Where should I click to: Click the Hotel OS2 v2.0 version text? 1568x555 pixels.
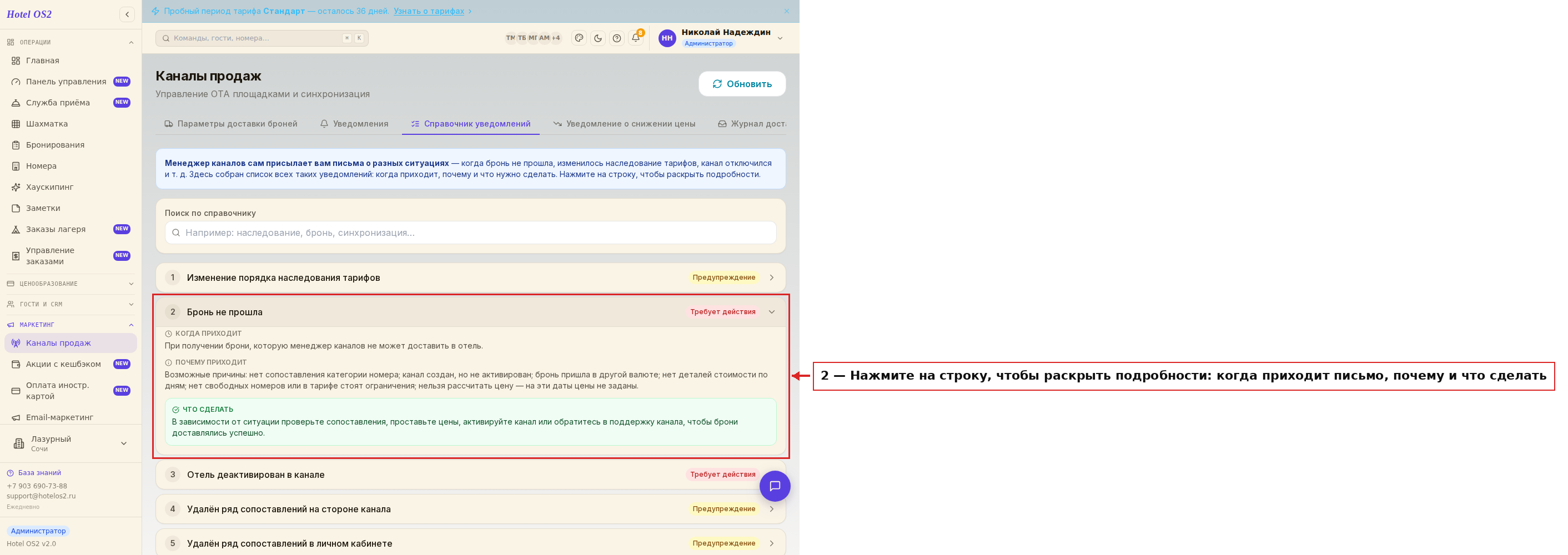(31, 544)
